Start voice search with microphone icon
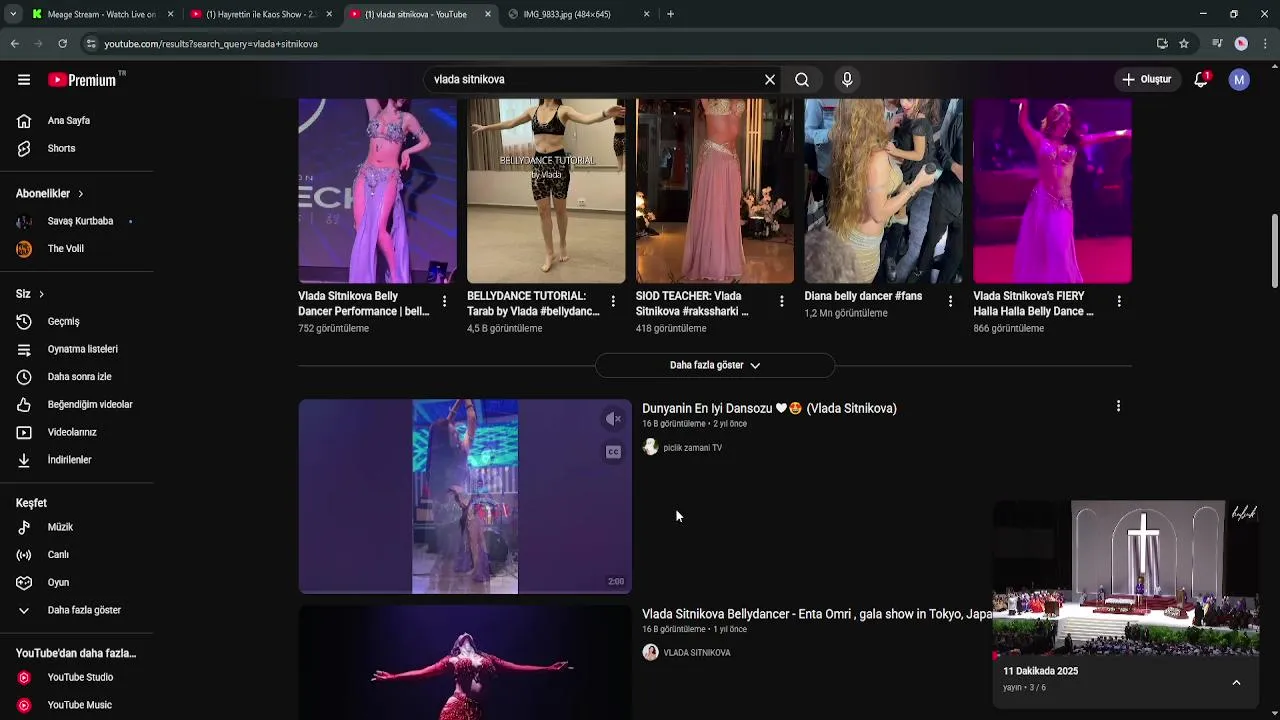This screenshot has width=1280, height=720. click(x=847, y=80)
